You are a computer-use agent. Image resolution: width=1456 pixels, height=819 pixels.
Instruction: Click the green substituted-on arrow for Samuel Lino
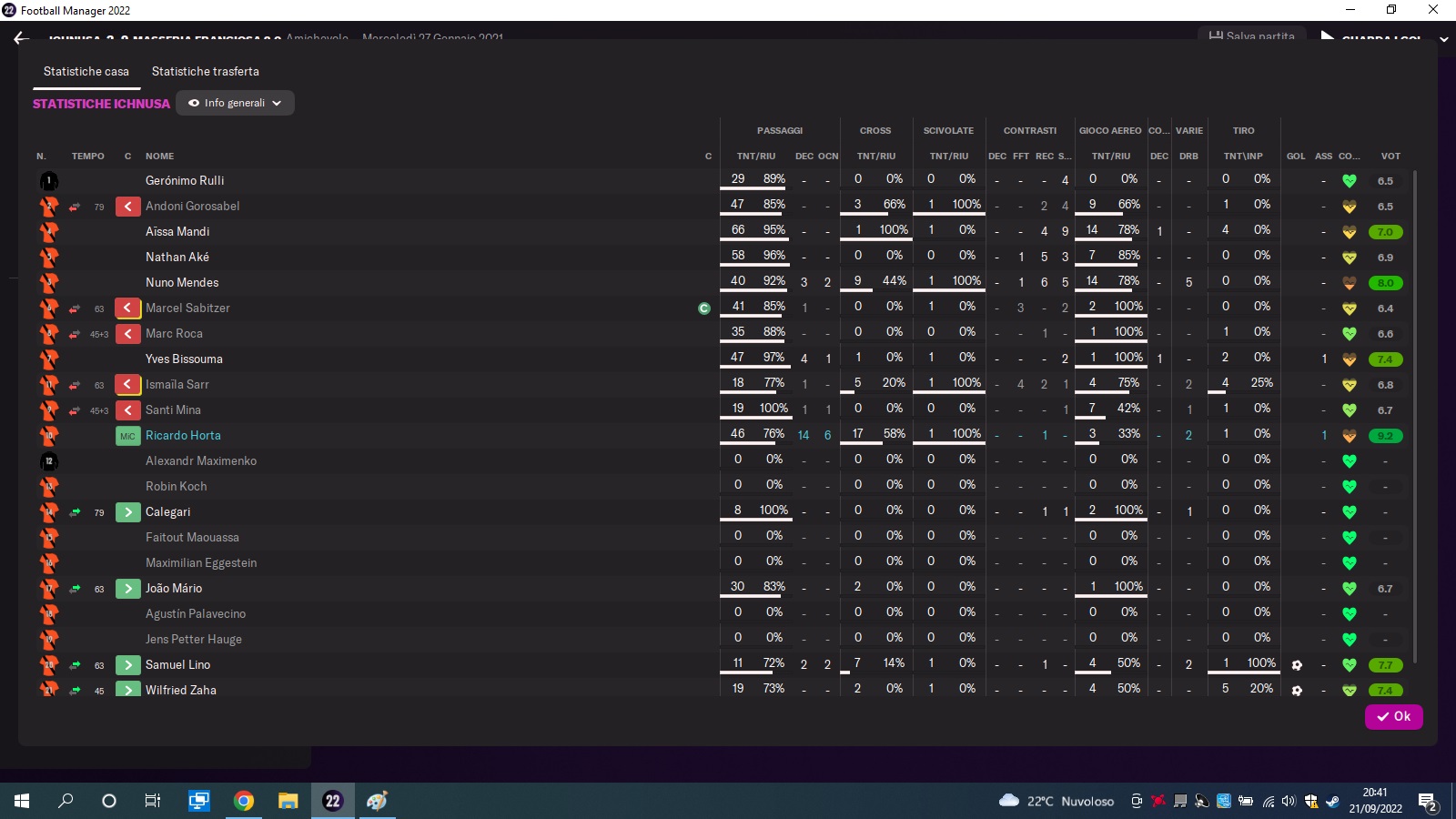click(127, 665)
